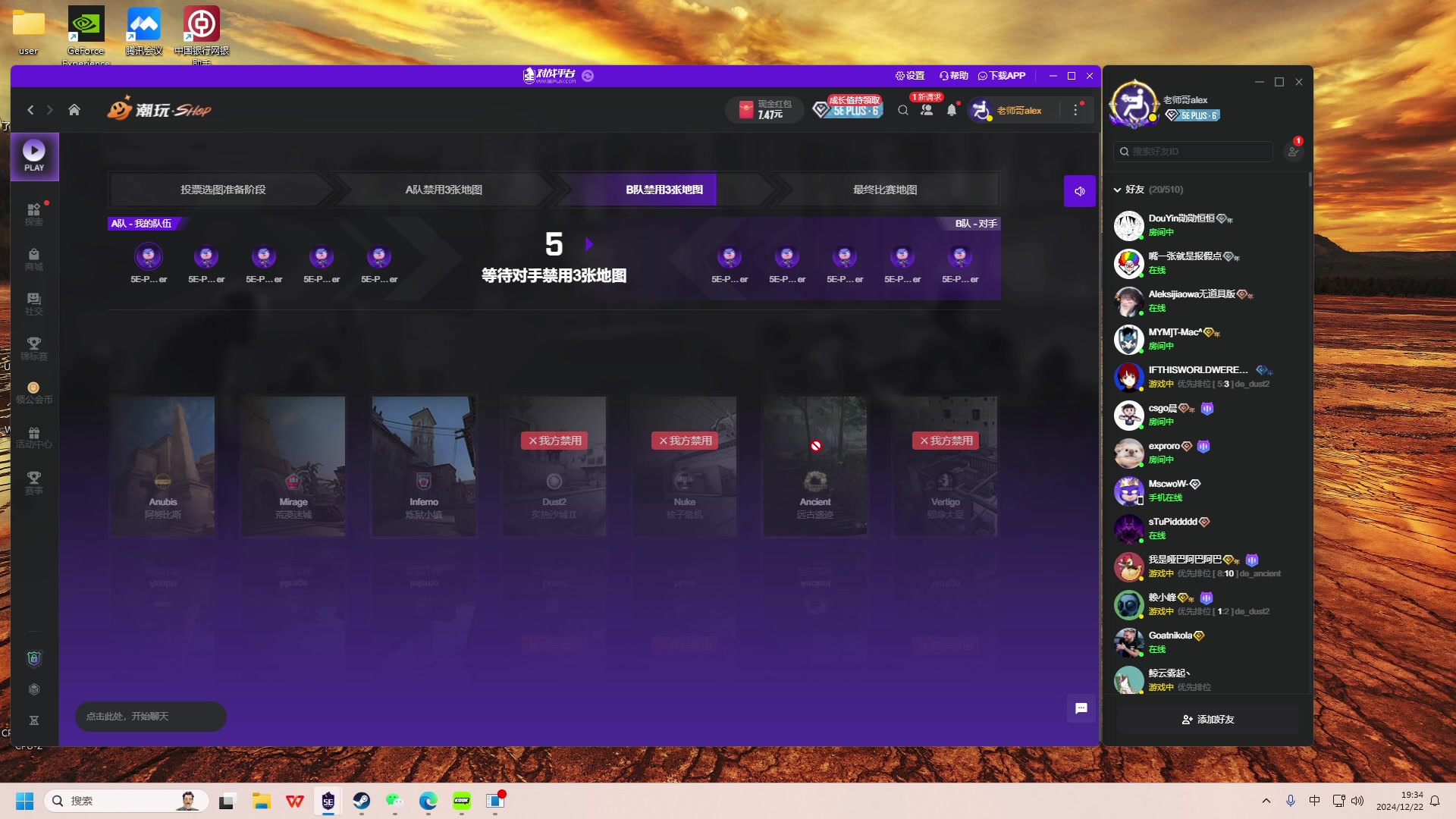Click the chat input 点击此处，开始聊天
The height and width of the screenshot is (819, 1456).
click(150, 717)
